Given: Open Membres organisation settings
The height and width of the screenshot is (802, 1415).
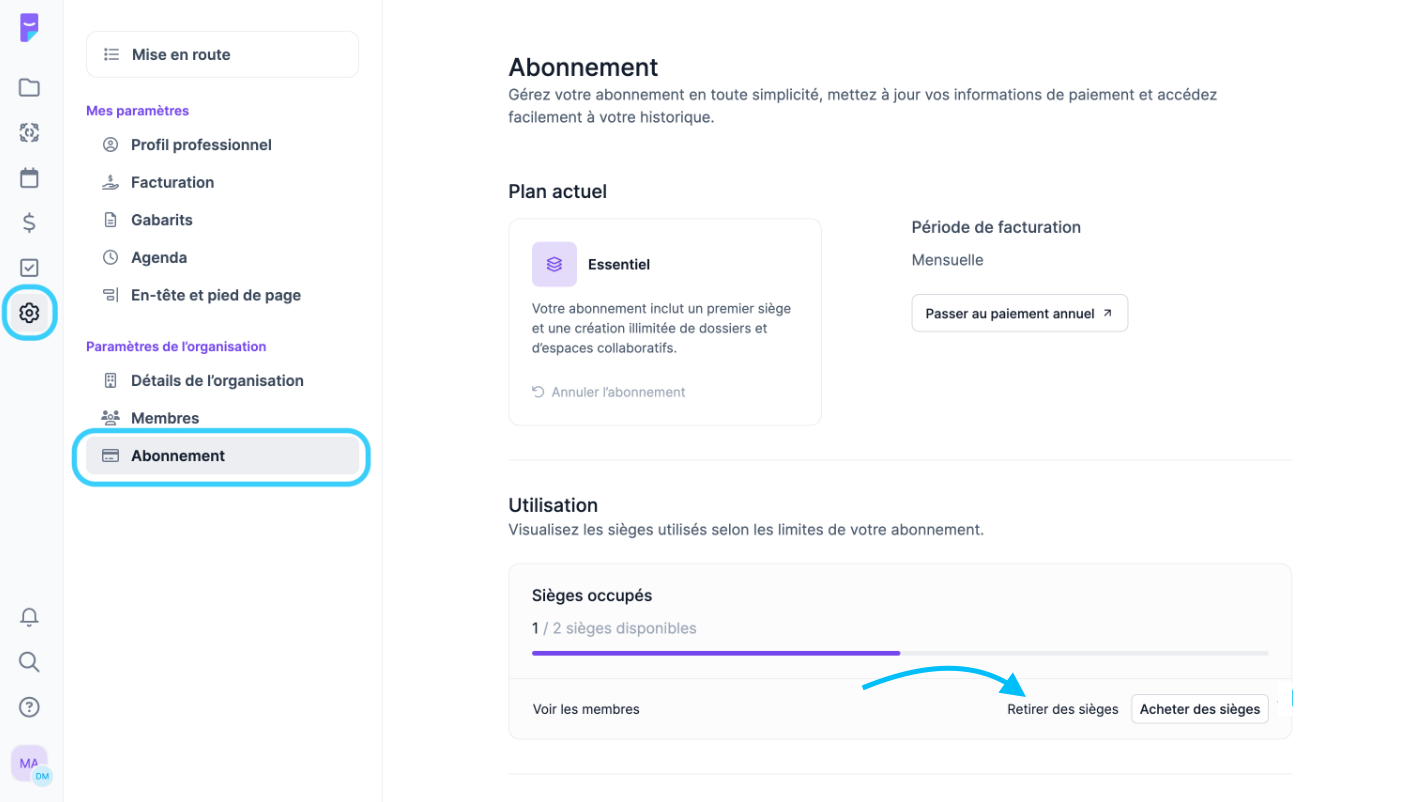Looking at the screenshot, I should (164, 418).
